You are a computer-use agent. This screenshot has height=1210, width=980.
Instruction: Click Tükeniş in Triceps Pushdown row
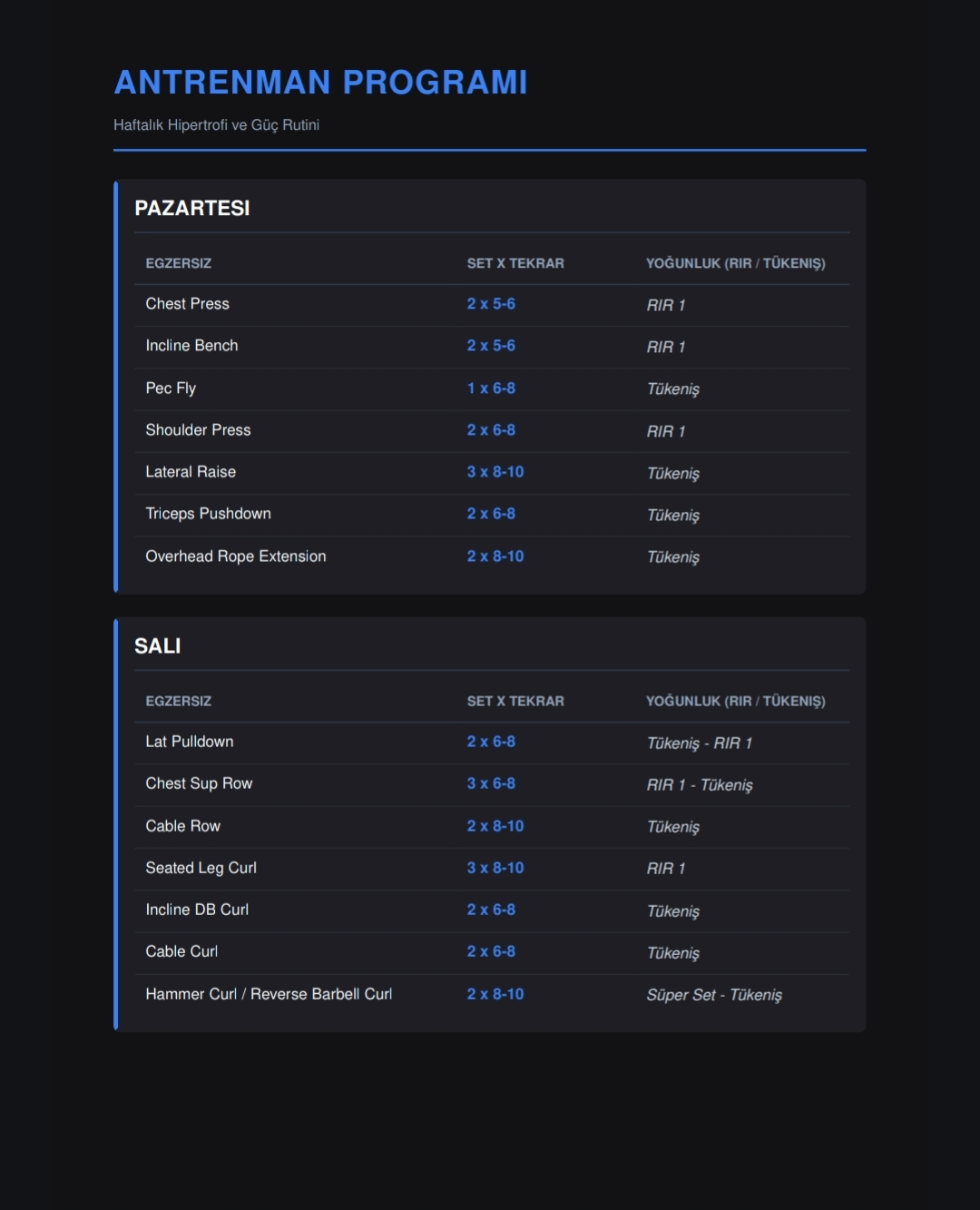[673, 516]
